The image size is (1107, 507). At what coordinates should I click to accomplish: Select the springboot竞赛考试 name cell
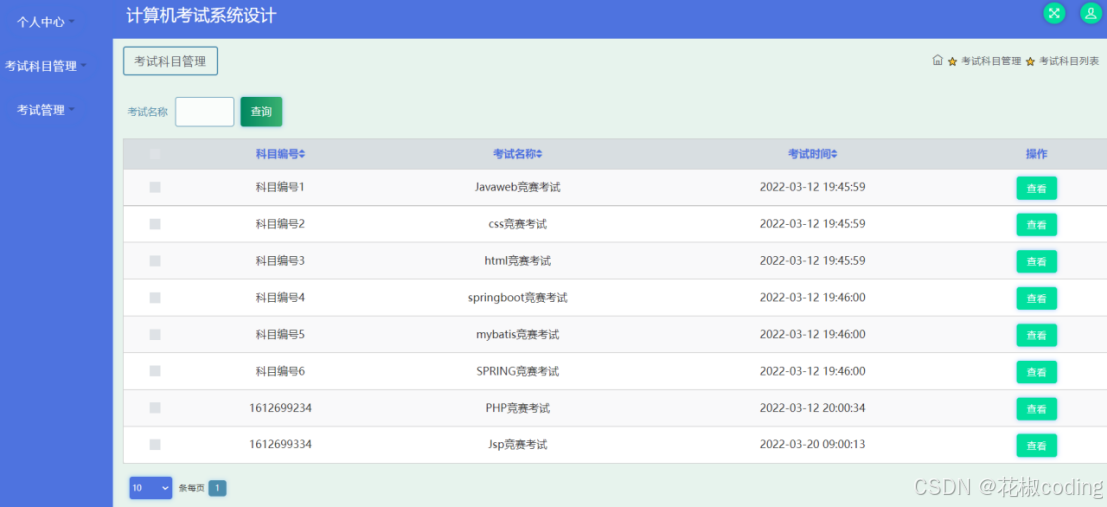click(517, 298)
